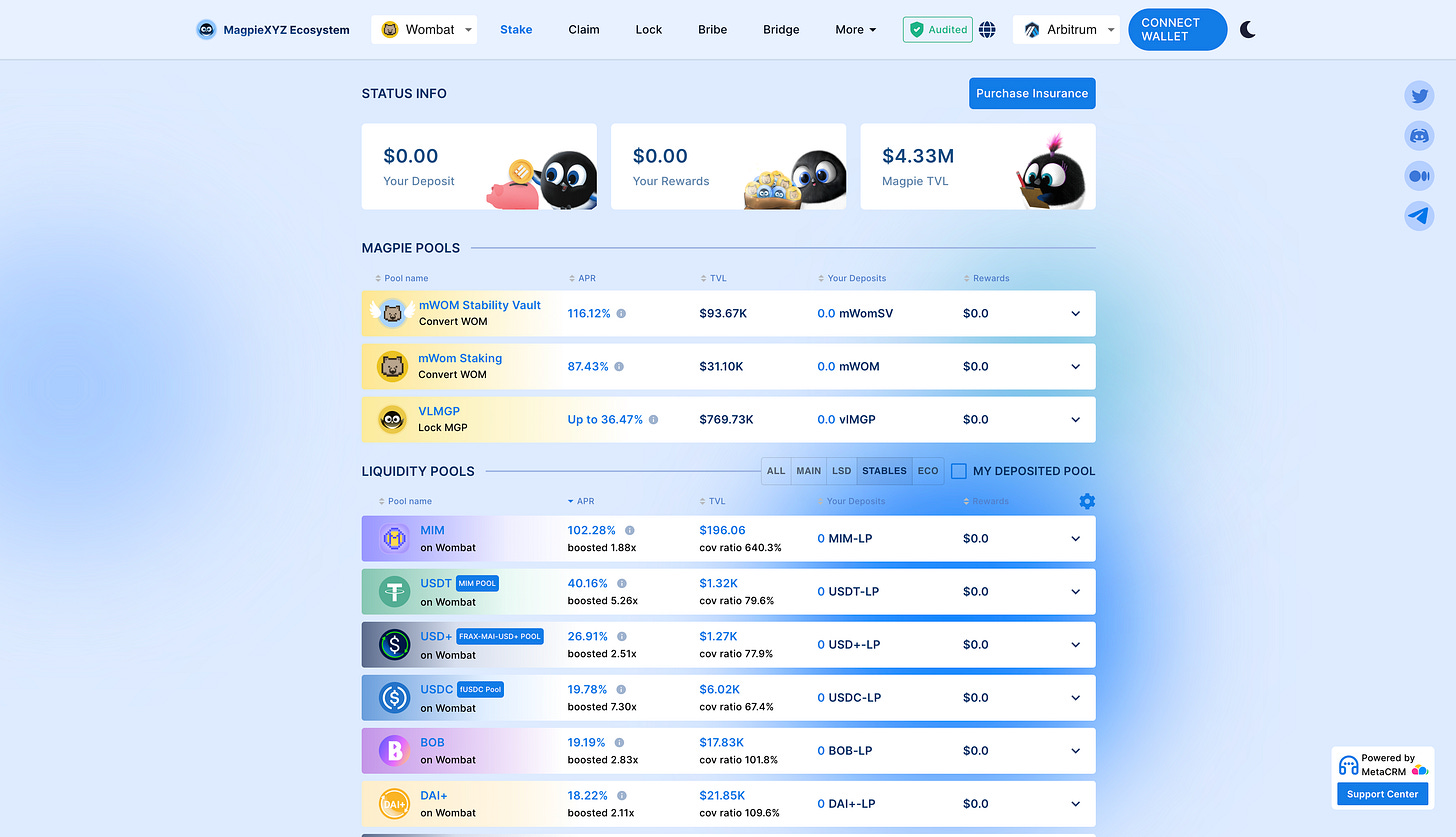The width and height of the screenshot is (1456, 837).
Task: Expand the DAI+ pool row
Action: [1076, 804]
